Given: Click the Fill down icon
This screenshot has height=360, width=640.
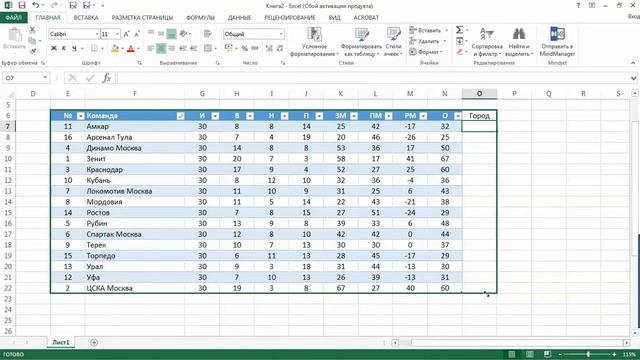Looking at the screenshot, I should [x=460, y=41].
